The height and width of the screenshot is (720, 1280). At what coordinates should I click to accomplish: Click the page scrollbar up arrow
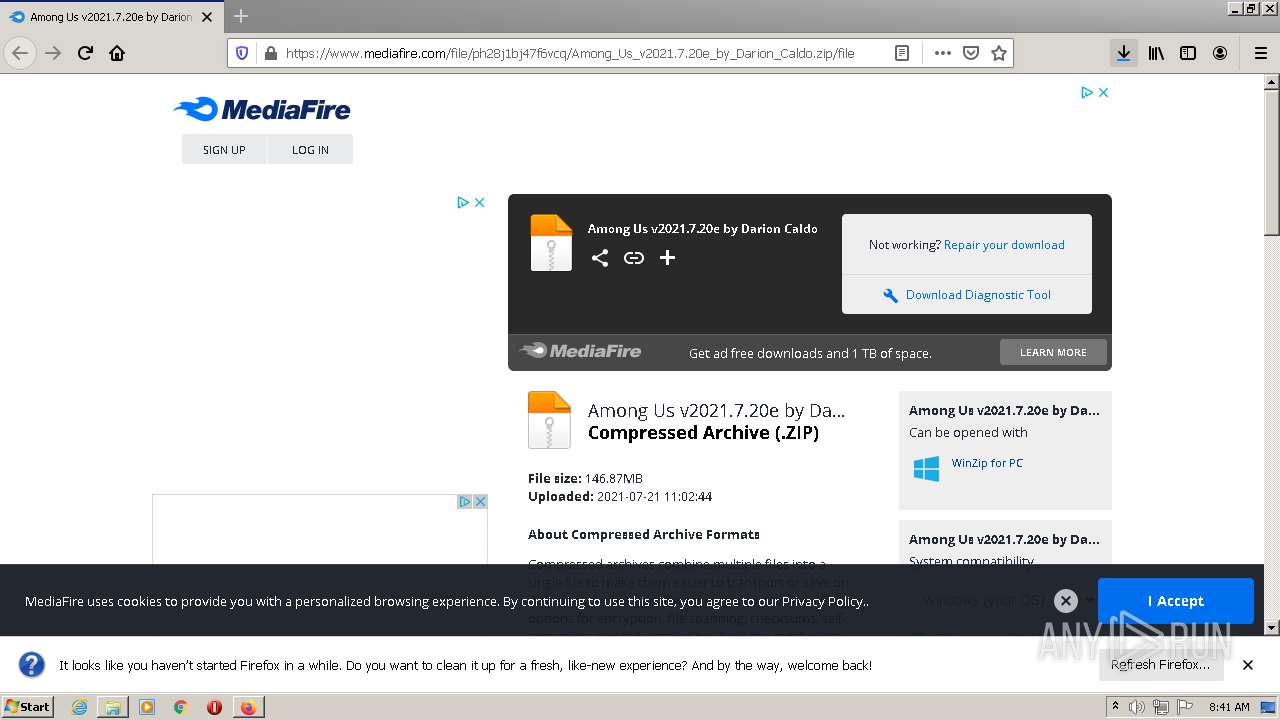(x=1272, y=83)
